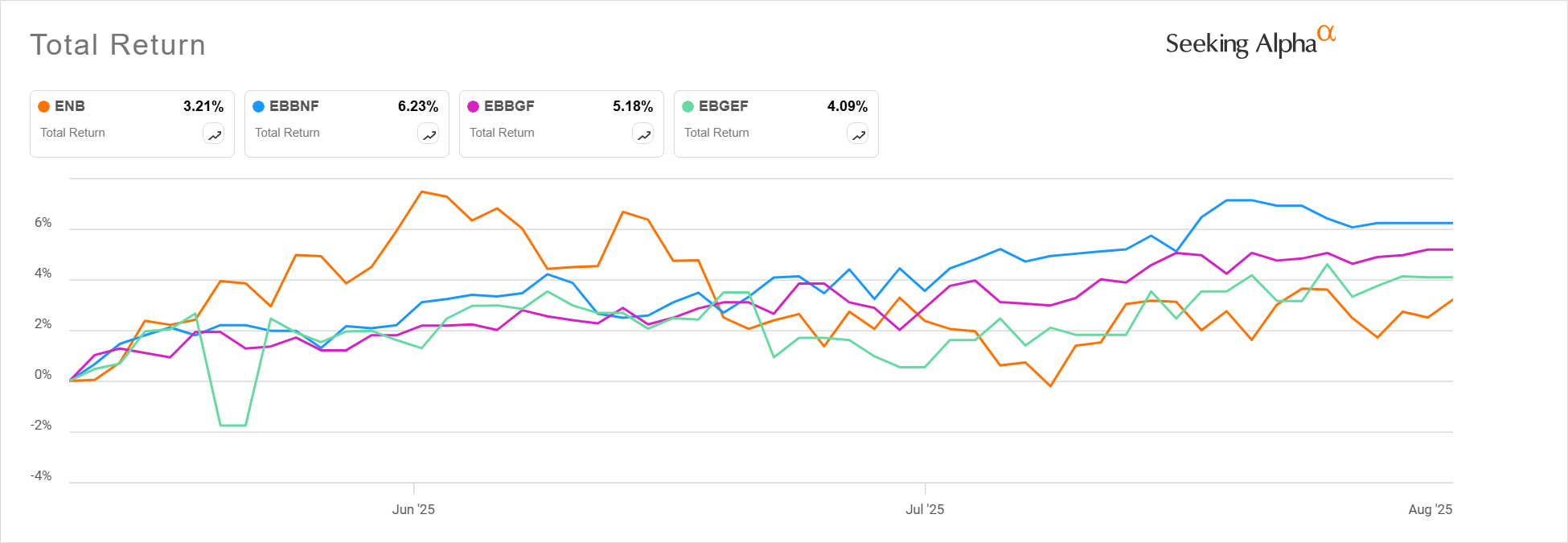Select the orange dot beside ENB
Screen dimensions: 1568x543
pyautogui.click(x=44, y=105)
